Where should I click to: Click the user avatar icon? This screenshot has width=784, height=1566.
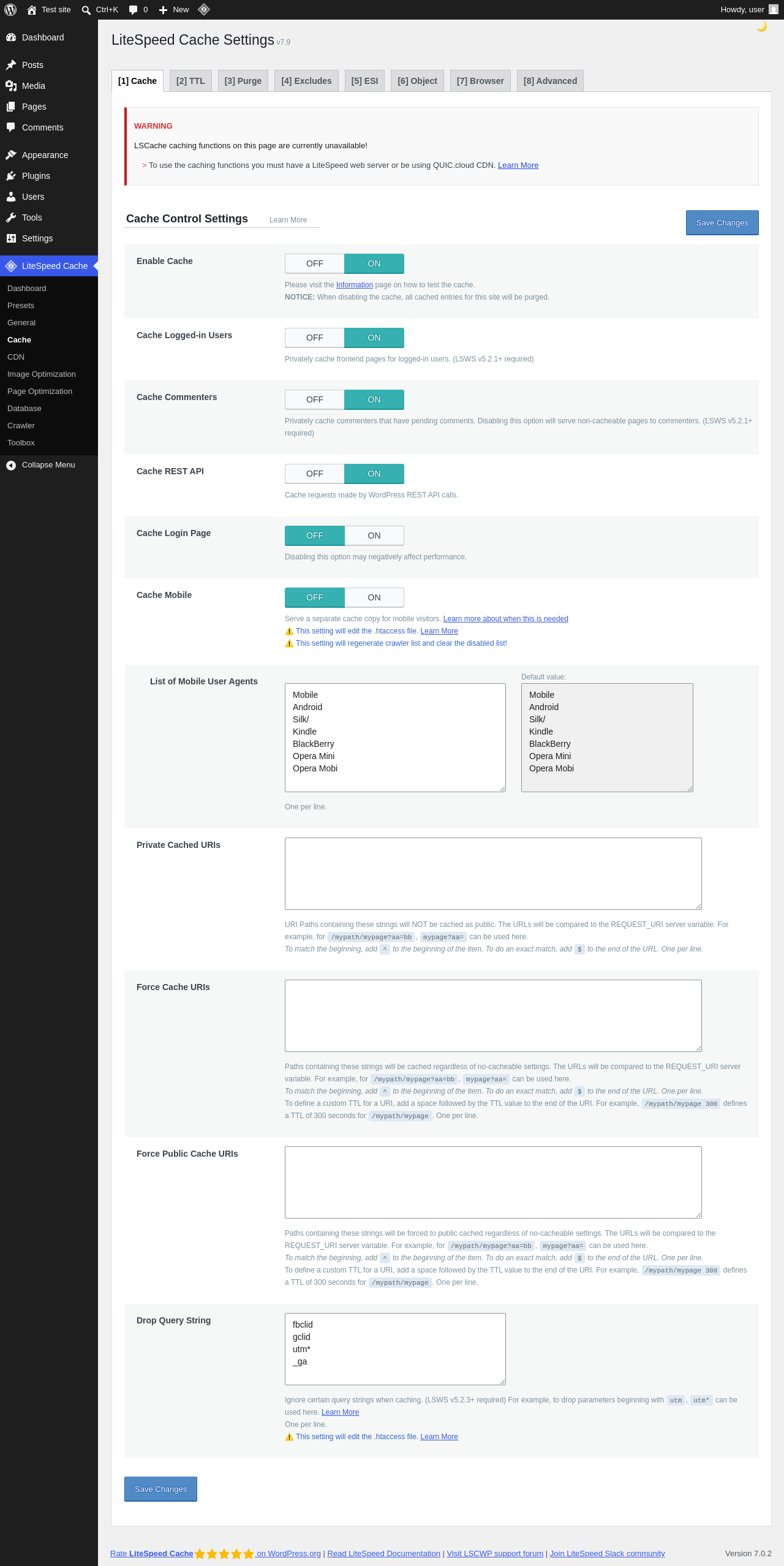pos(774,10)
